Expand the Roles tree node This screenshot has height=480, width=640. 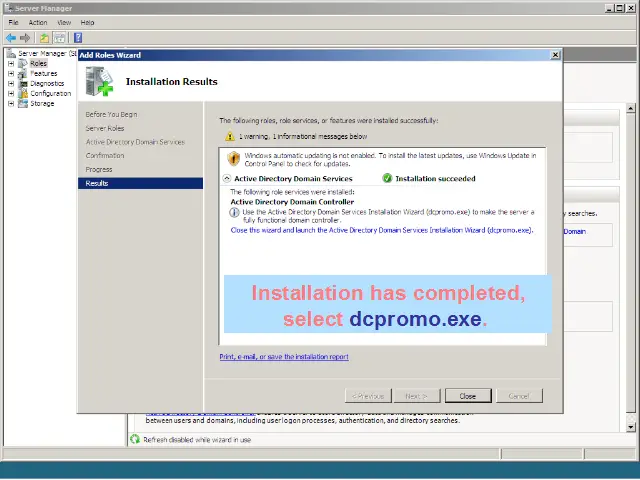[x=11, y=64]
